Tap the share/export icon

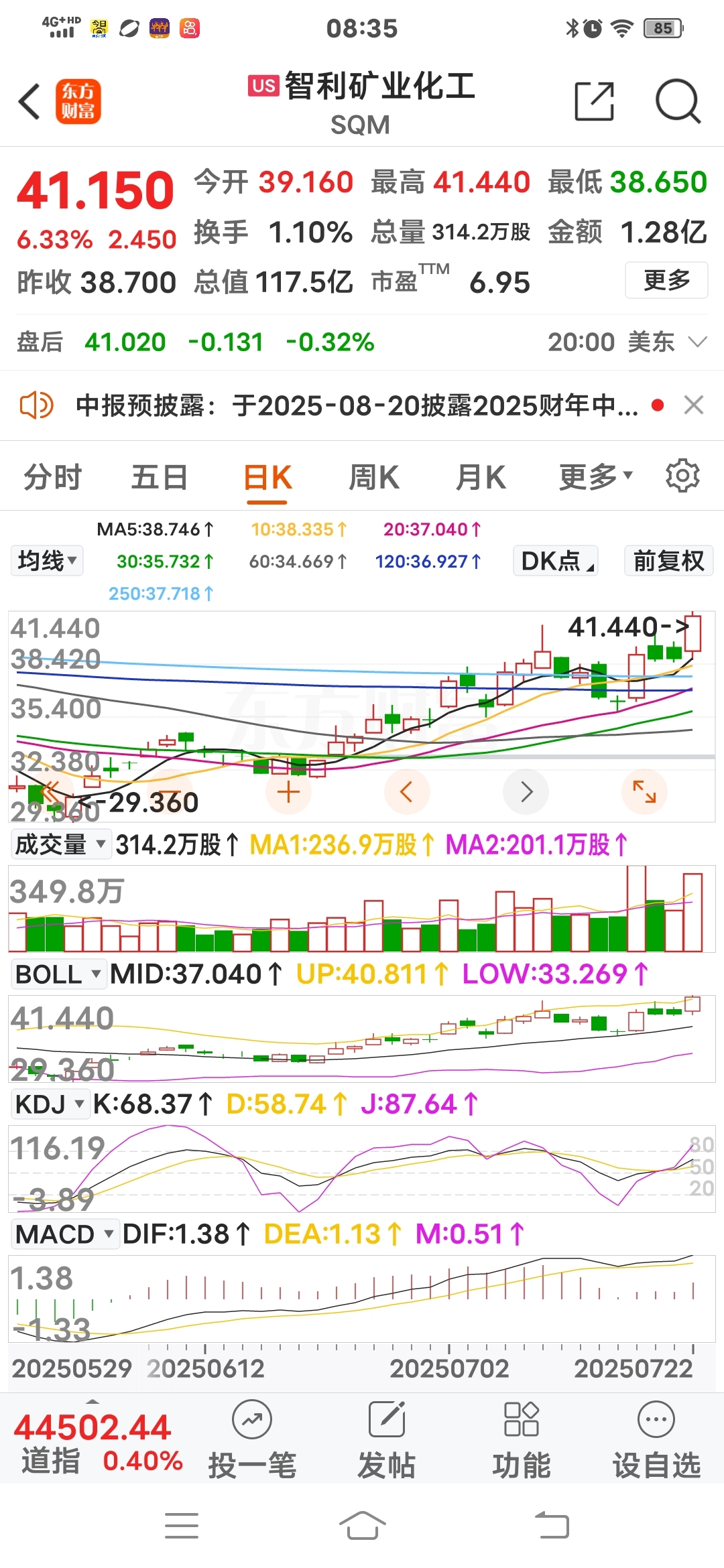point(595,102)
